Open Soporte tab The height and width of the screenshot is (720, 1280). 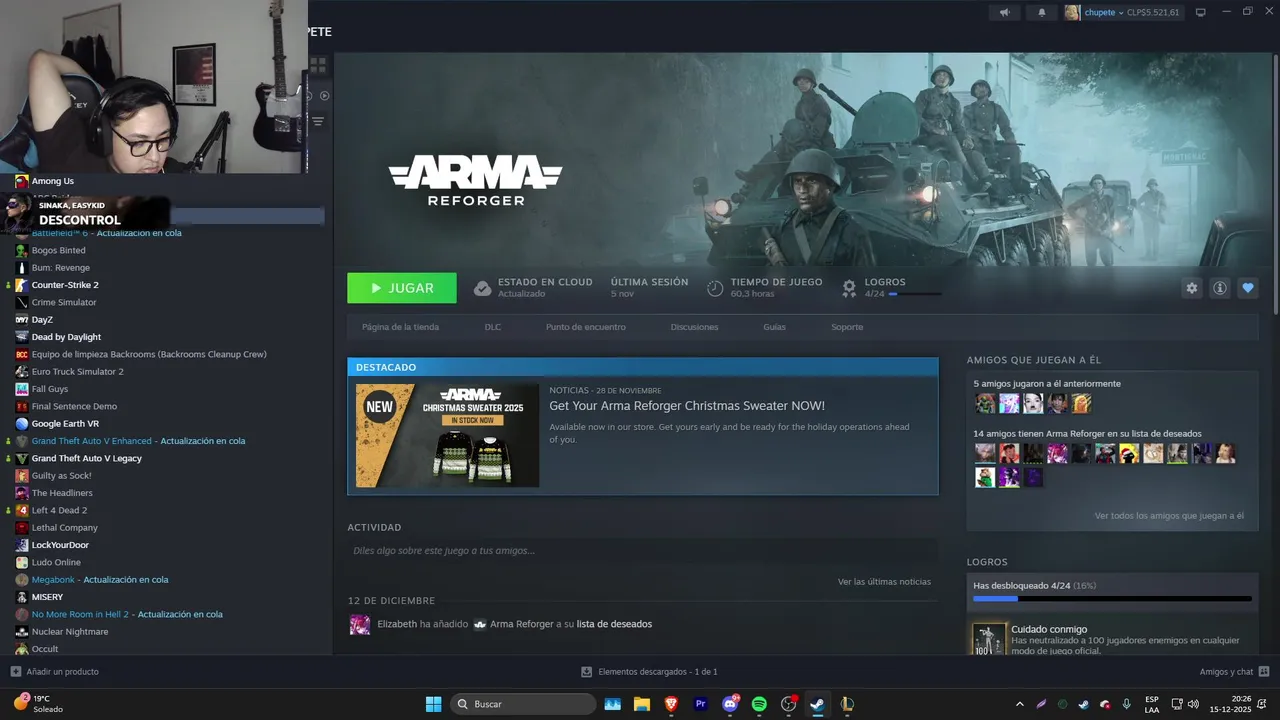click(847, 327)
